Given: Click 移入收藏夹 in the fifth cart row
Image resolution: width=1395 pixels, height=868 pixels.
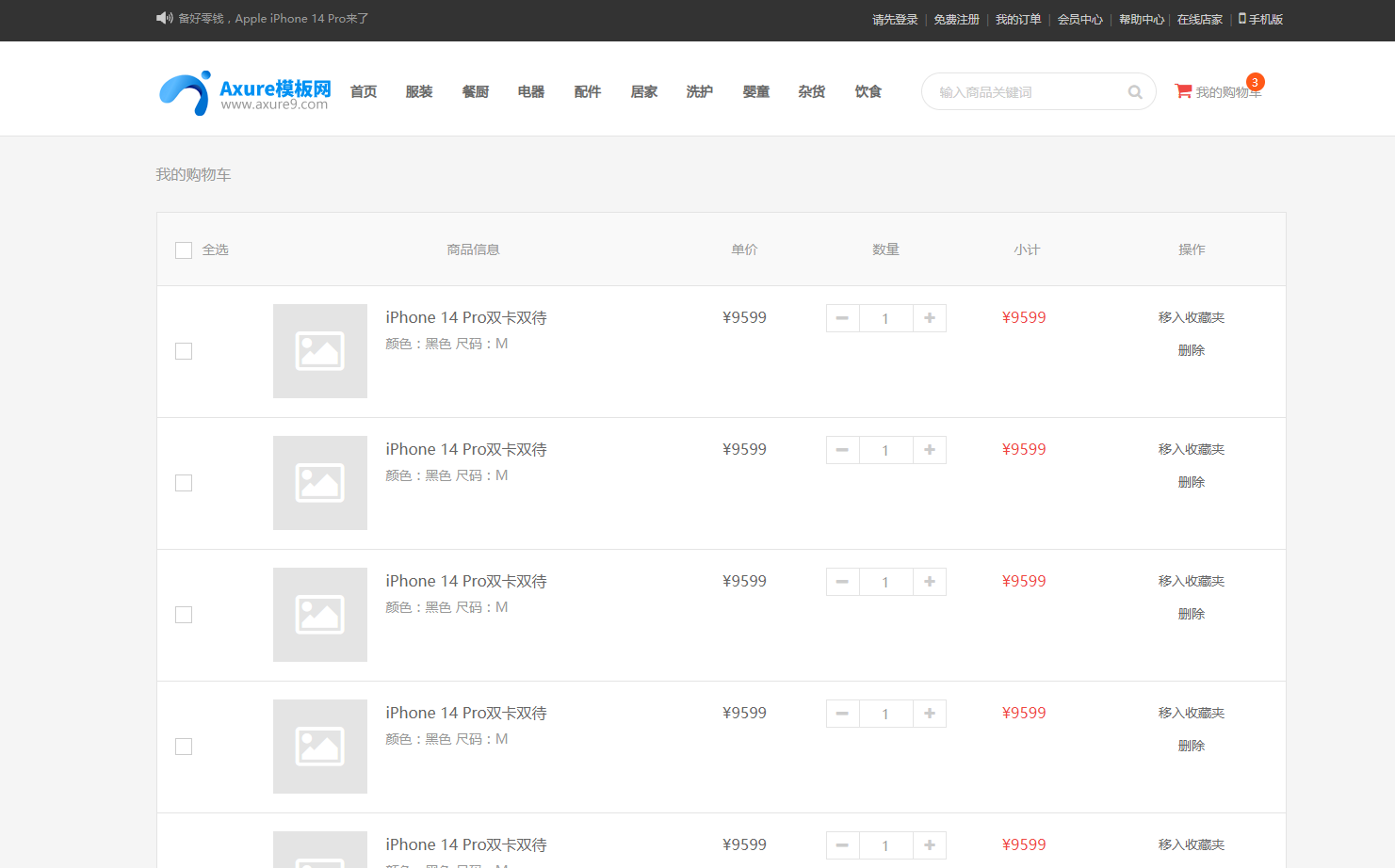Looking at the screenshot, I should point(1192,844).
